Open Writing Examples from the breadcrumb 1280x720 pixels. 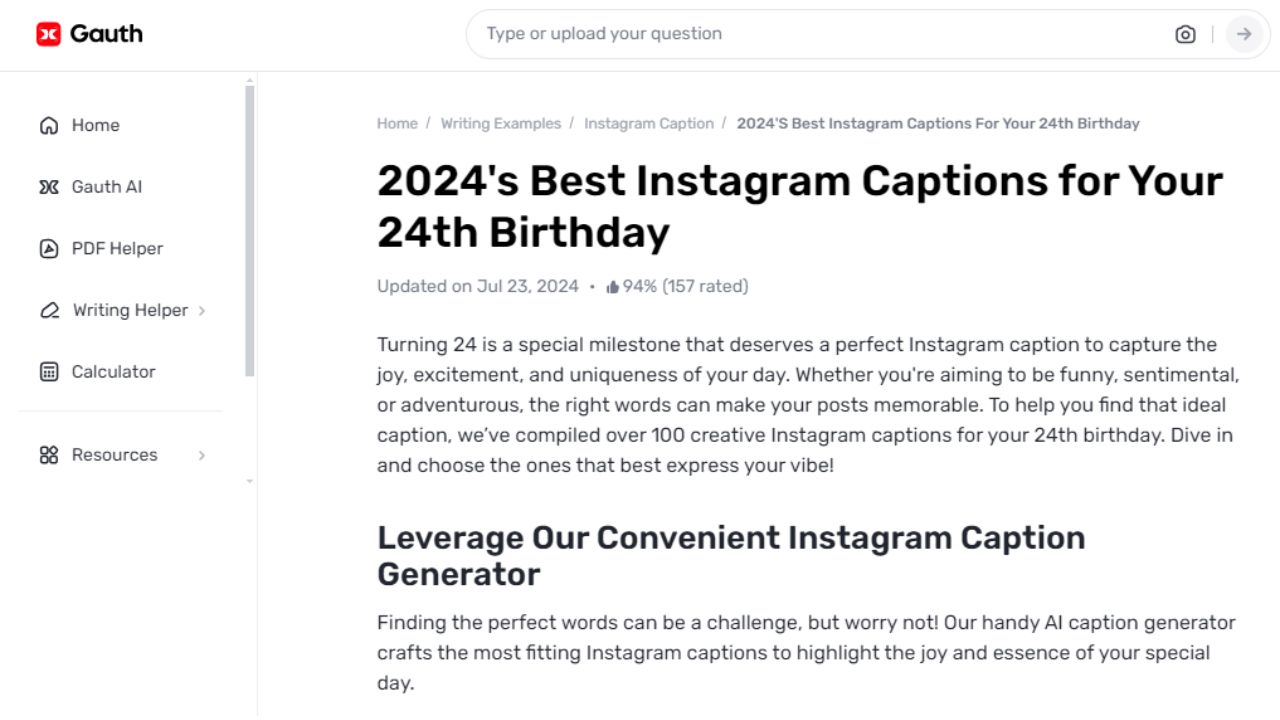click(x=501, y=123)
